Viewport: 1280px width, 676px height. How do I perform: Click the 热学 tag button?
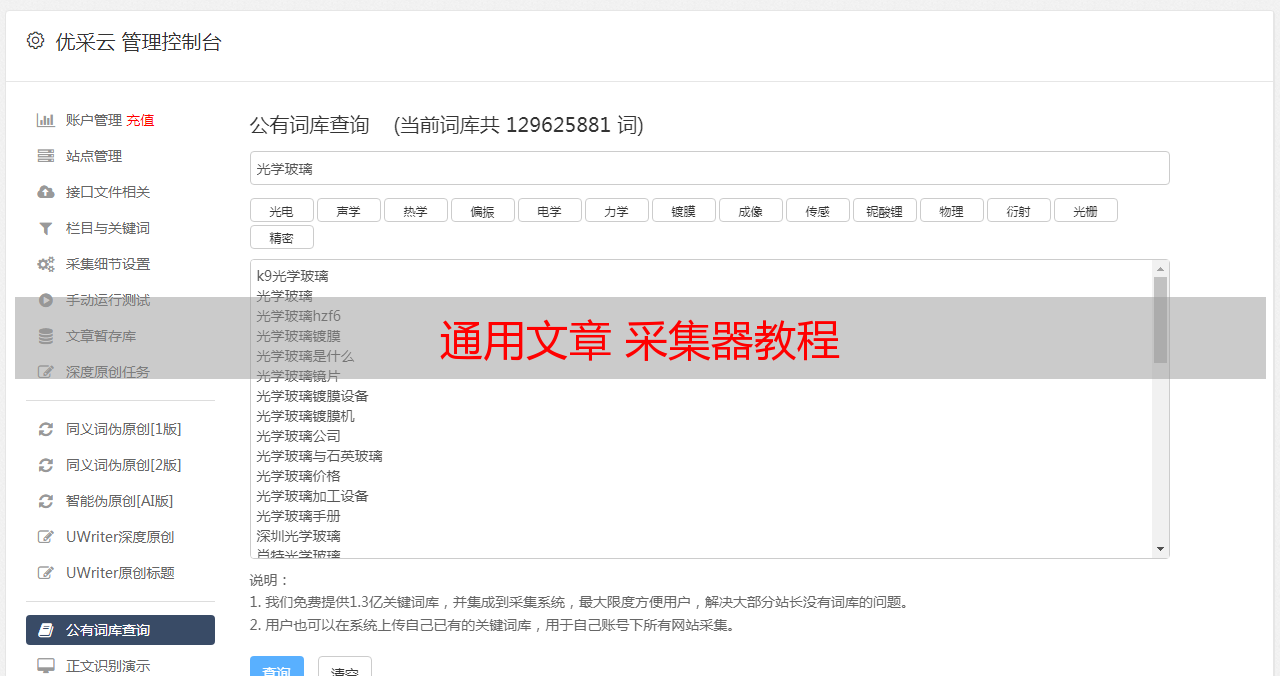point(416,210)
